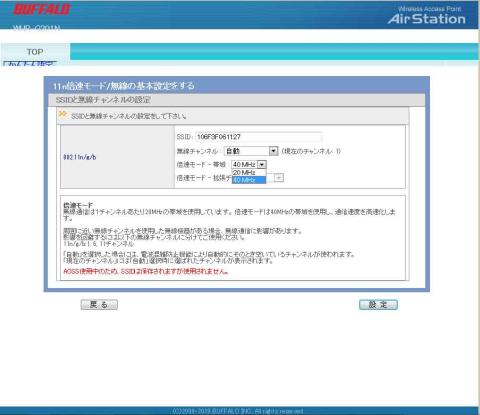The width and height of the screenshot is (480, 415).
Task: Click the current channel text 現在のチャンネル
Action: pos(311,151)
